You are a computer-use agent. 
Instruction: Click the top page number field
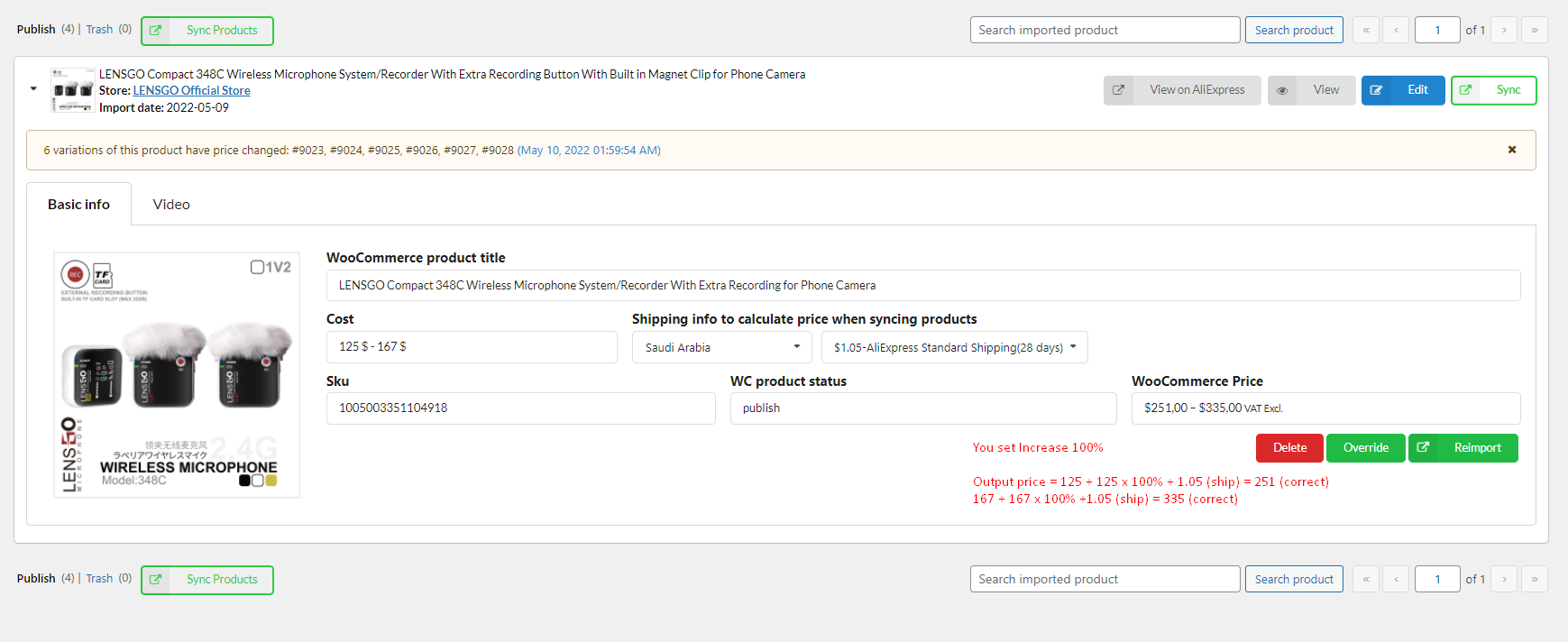click(1437, 30)
